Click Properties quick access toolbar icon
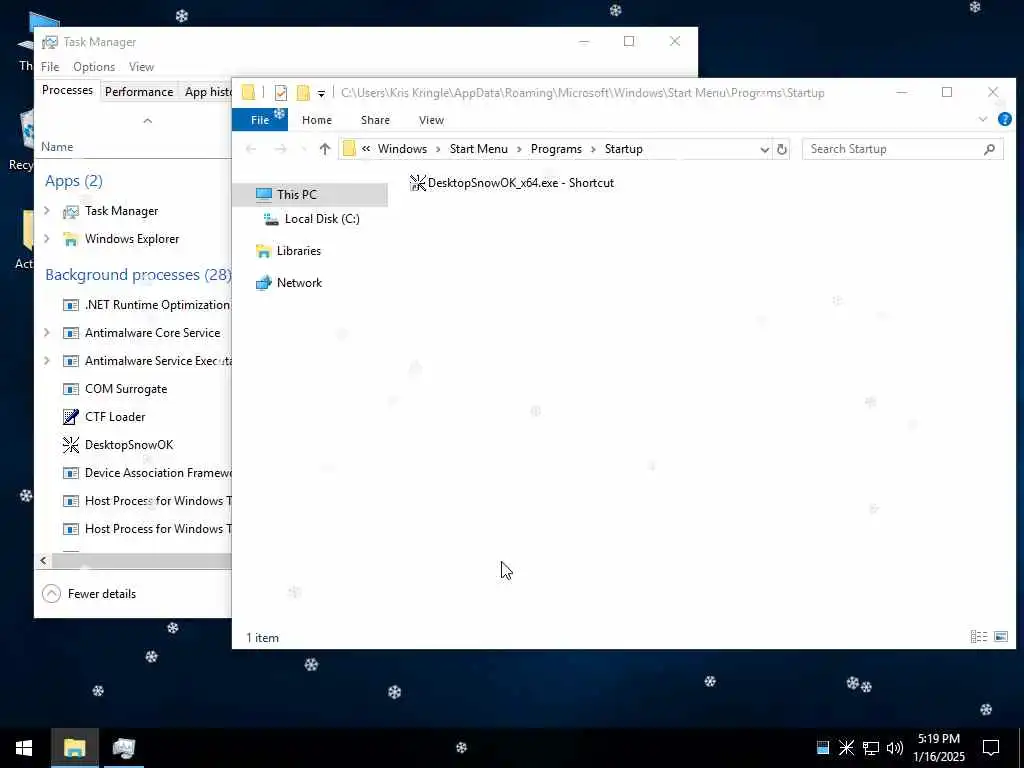The image size is (1024, 768). pyautogui.click(x=281, y=93)
